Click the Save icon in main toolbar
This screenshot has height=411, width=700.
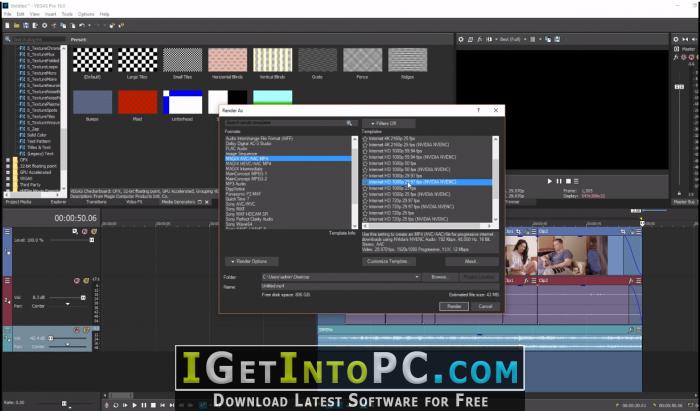[x=26, y=26]
